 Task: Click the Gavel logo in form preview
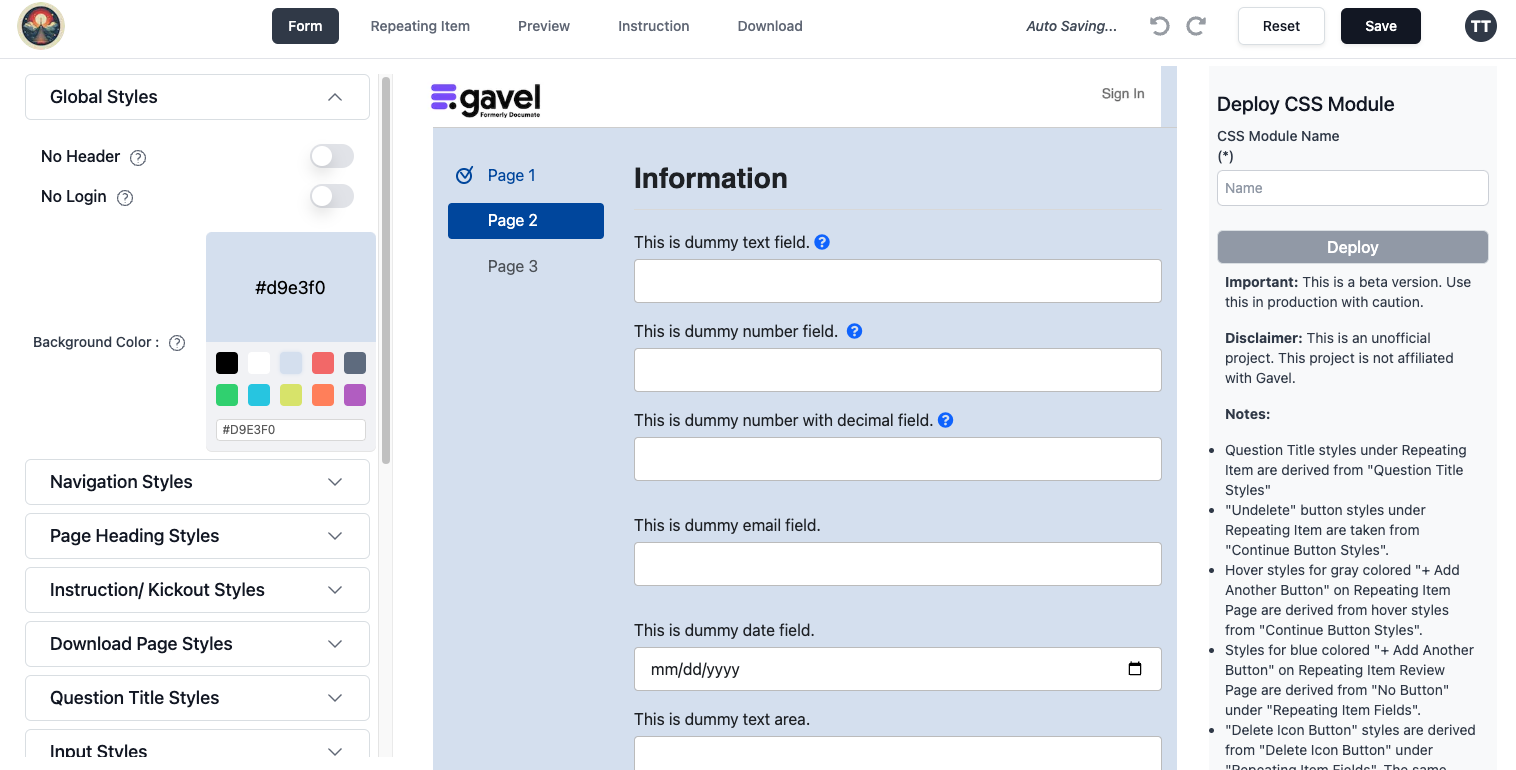(x=486, y=100)
